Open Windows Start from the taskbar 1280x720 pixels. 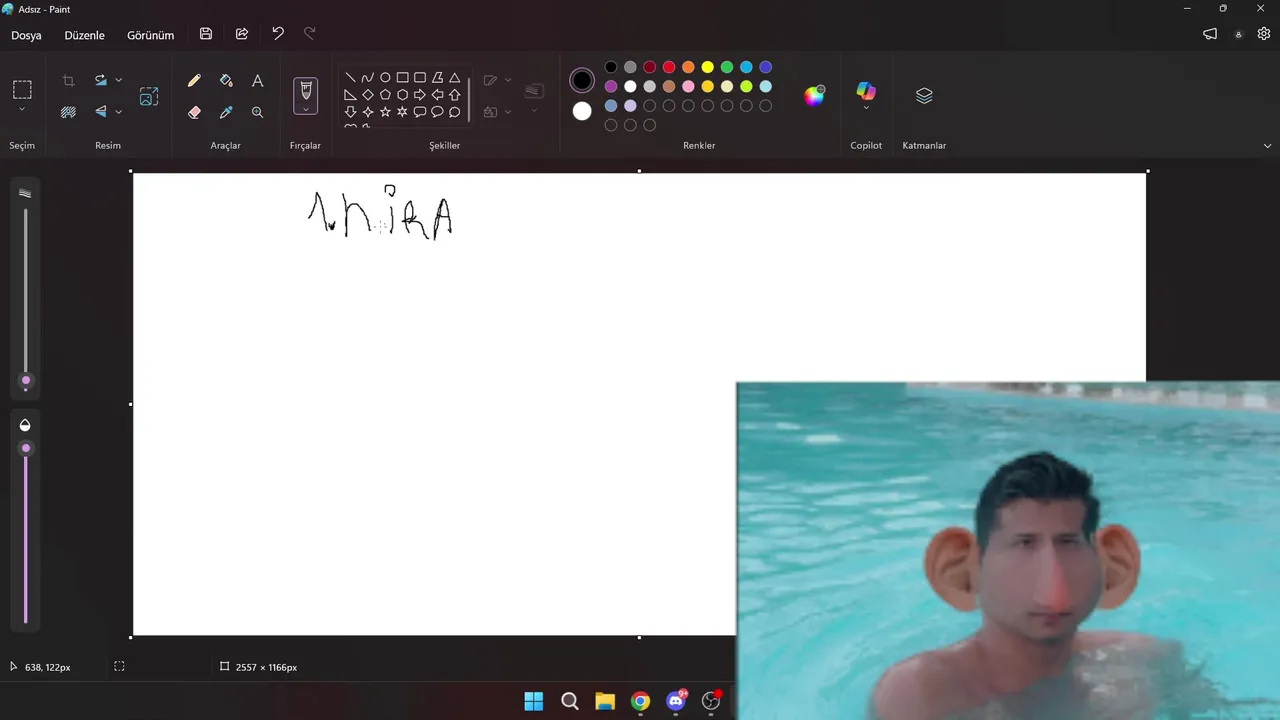pyautogui.click(x=534, y=701)
